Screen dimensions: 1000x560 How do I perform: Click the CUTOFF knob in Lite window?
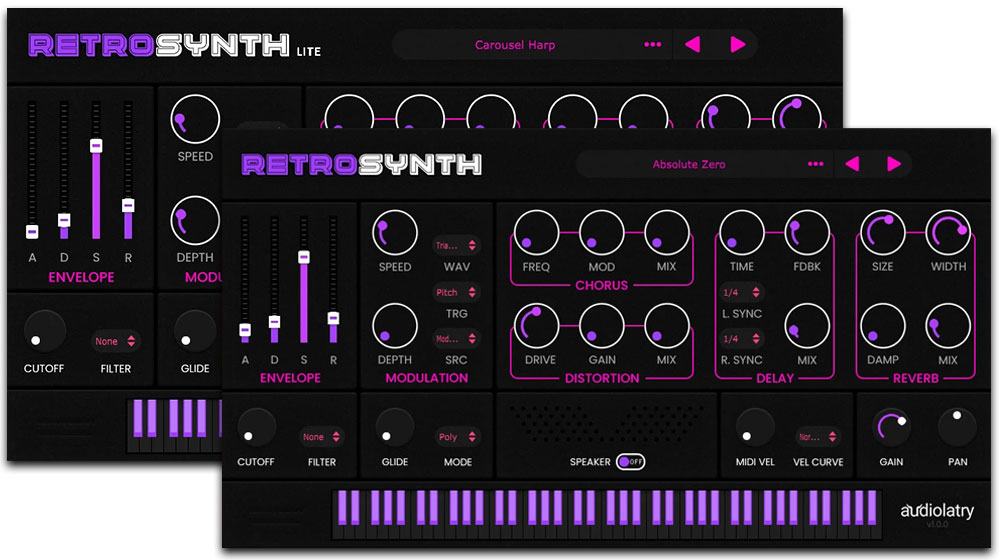click(44, 332)
